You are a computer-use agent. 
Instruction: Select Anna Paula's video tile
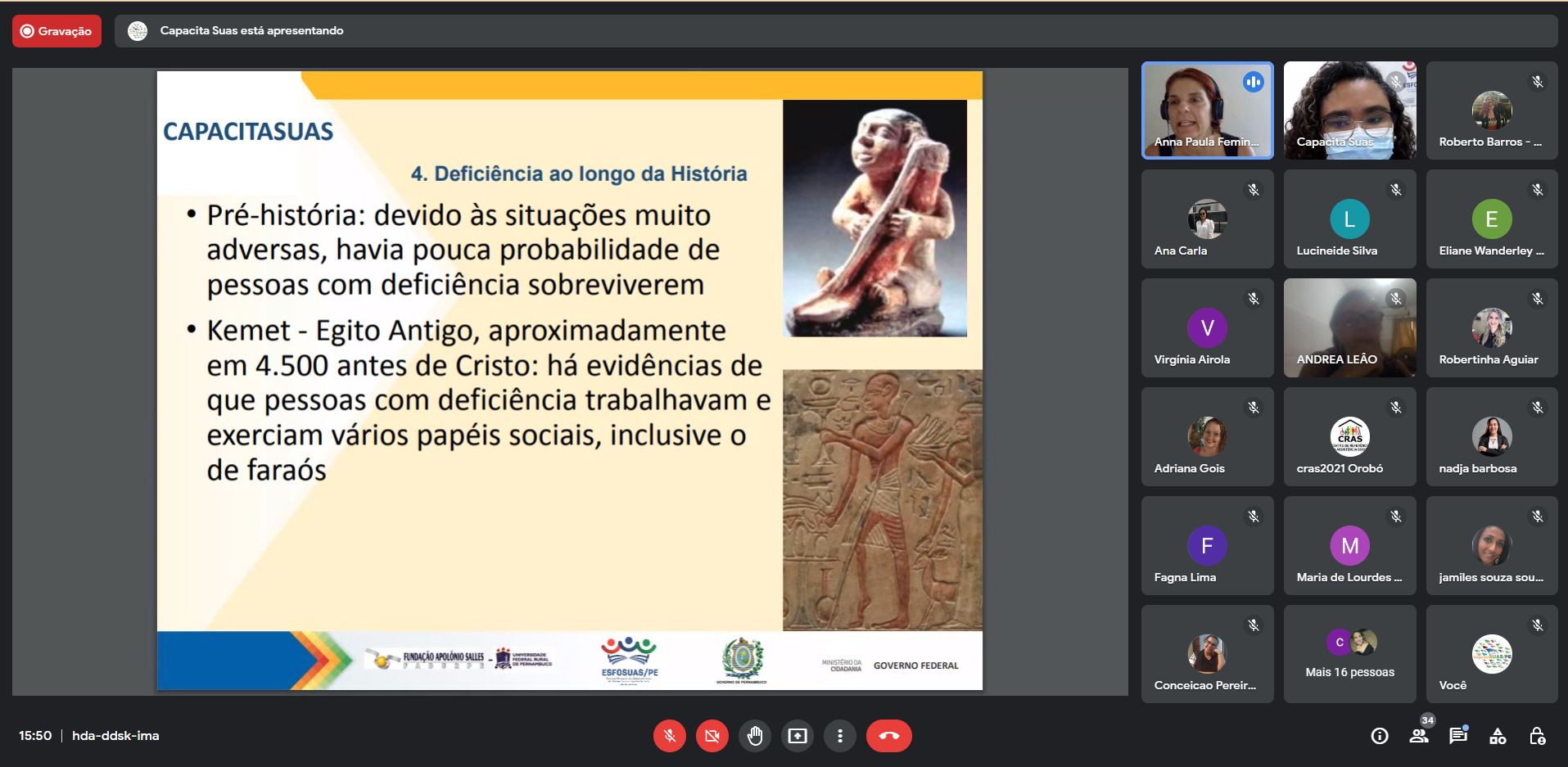pyautogui.click(x=1207, y=111)
